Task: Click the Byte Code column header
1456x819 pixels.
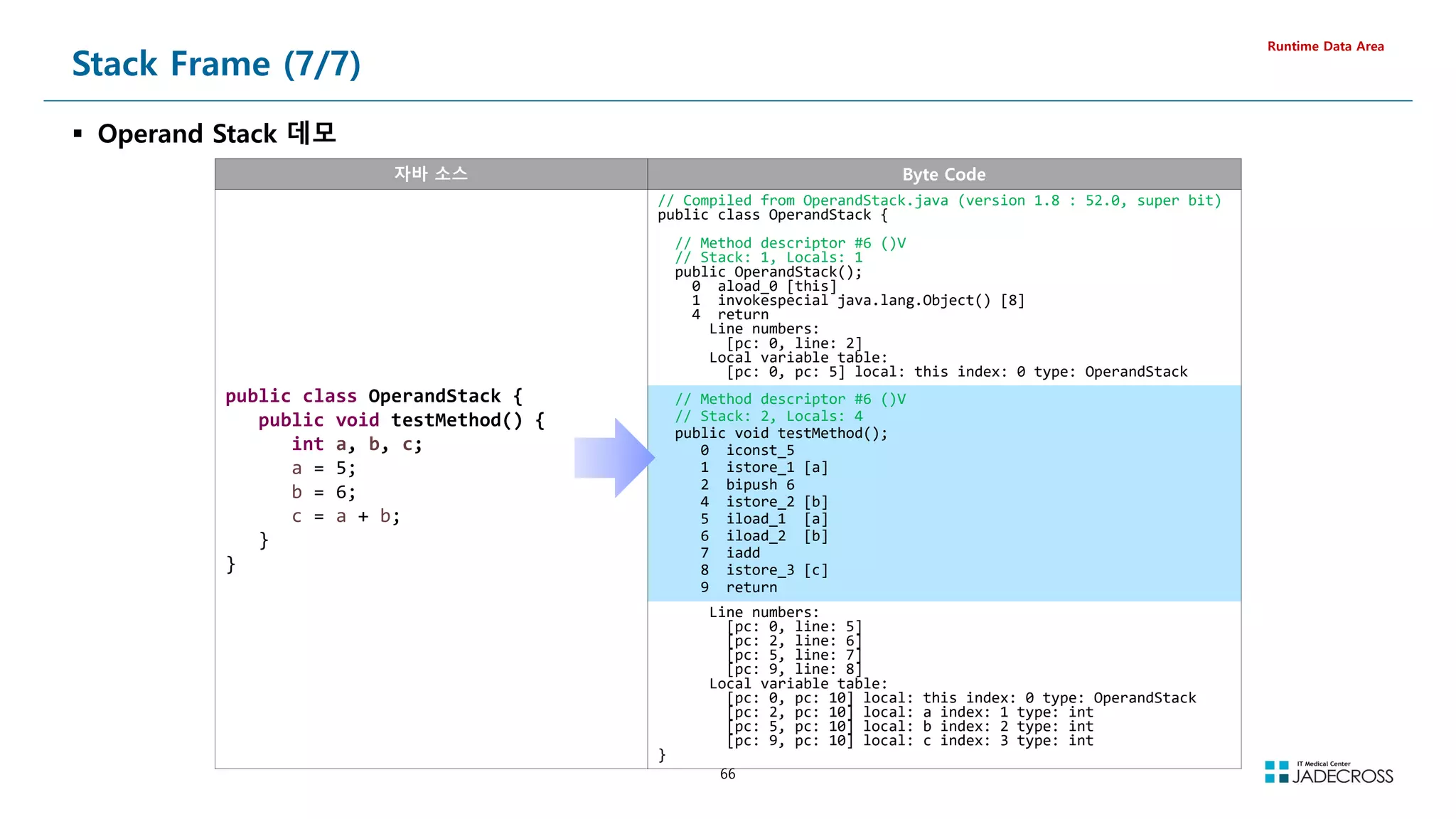Action: (x=943, y=174)
